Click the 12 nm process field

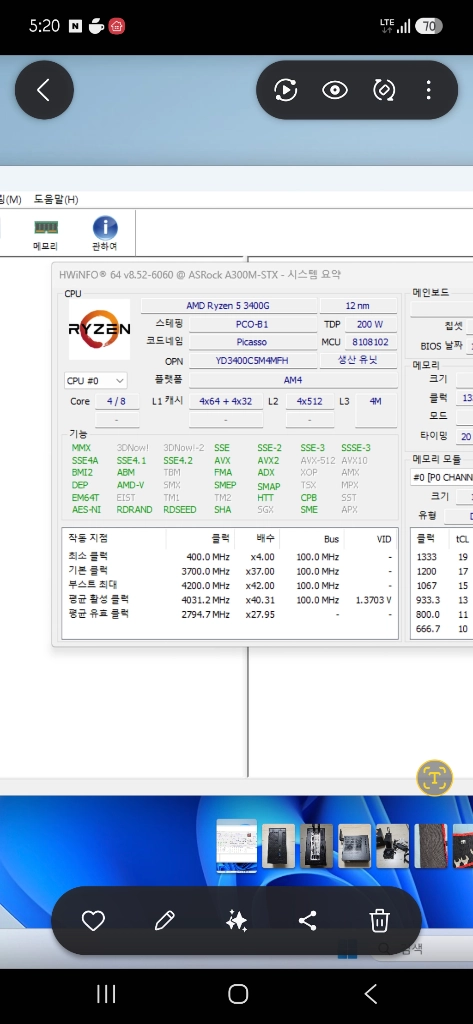pos(358,306)
